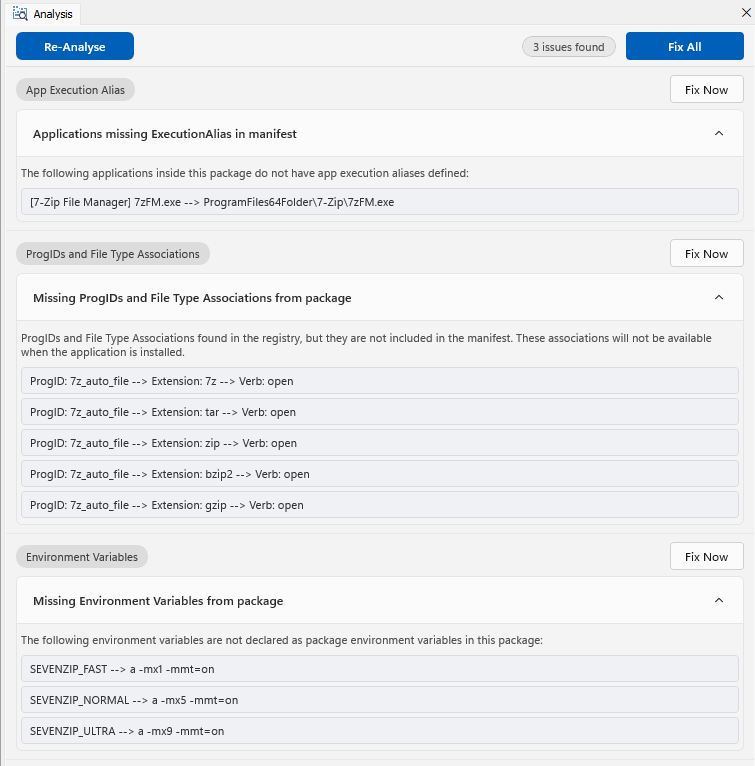Select the SEVENZIP_FAST variable row

[380, 669]
